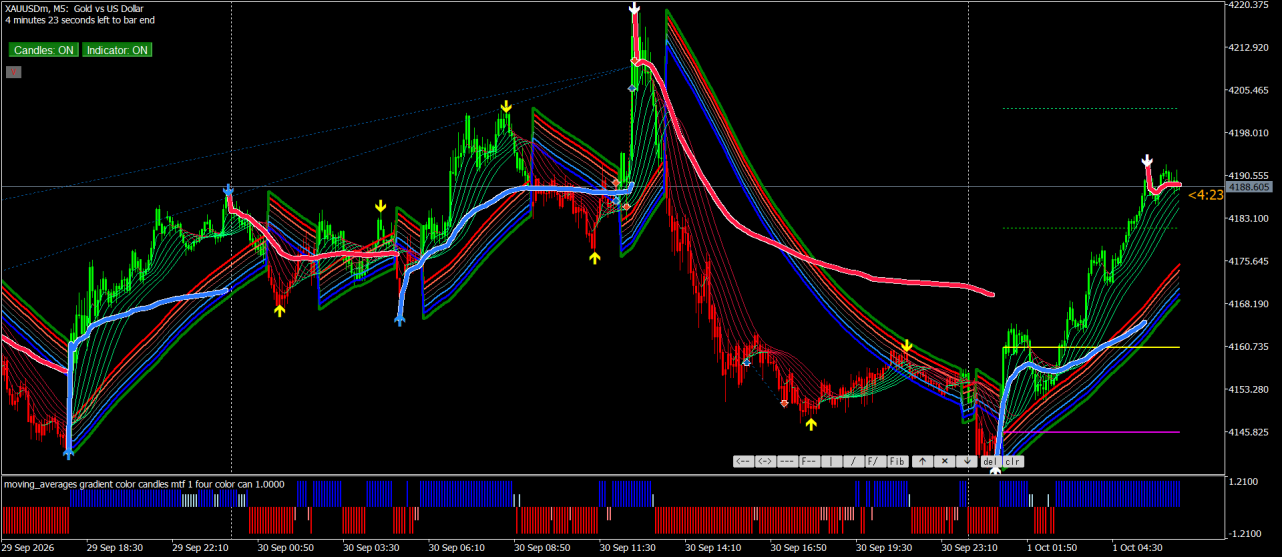Click time label 30 Sep 03:30

click(x=372, y=548)
